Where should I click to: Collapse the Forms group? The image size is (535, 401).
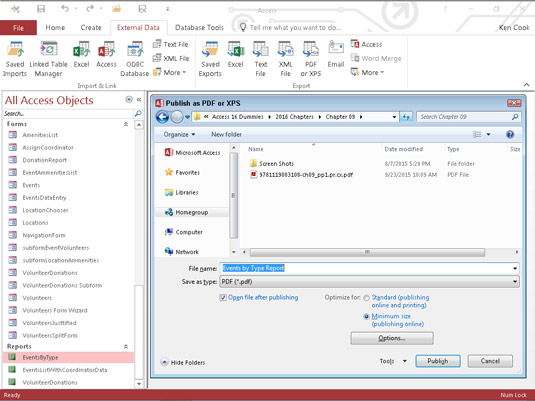pyautogui.click(x=126, y=124)
